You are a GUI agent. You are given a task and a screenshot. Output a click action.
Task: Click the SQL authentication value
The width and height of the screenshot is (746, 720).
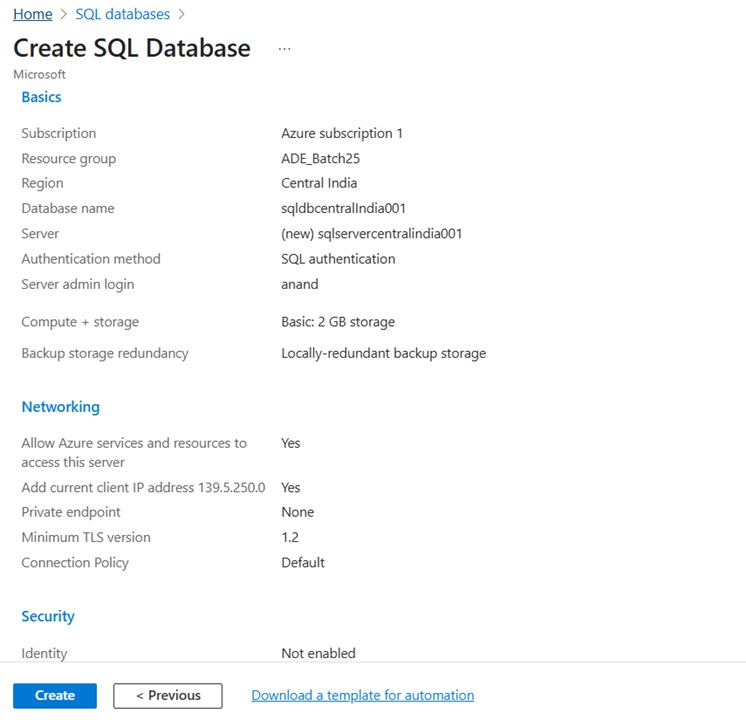[338, 259]
